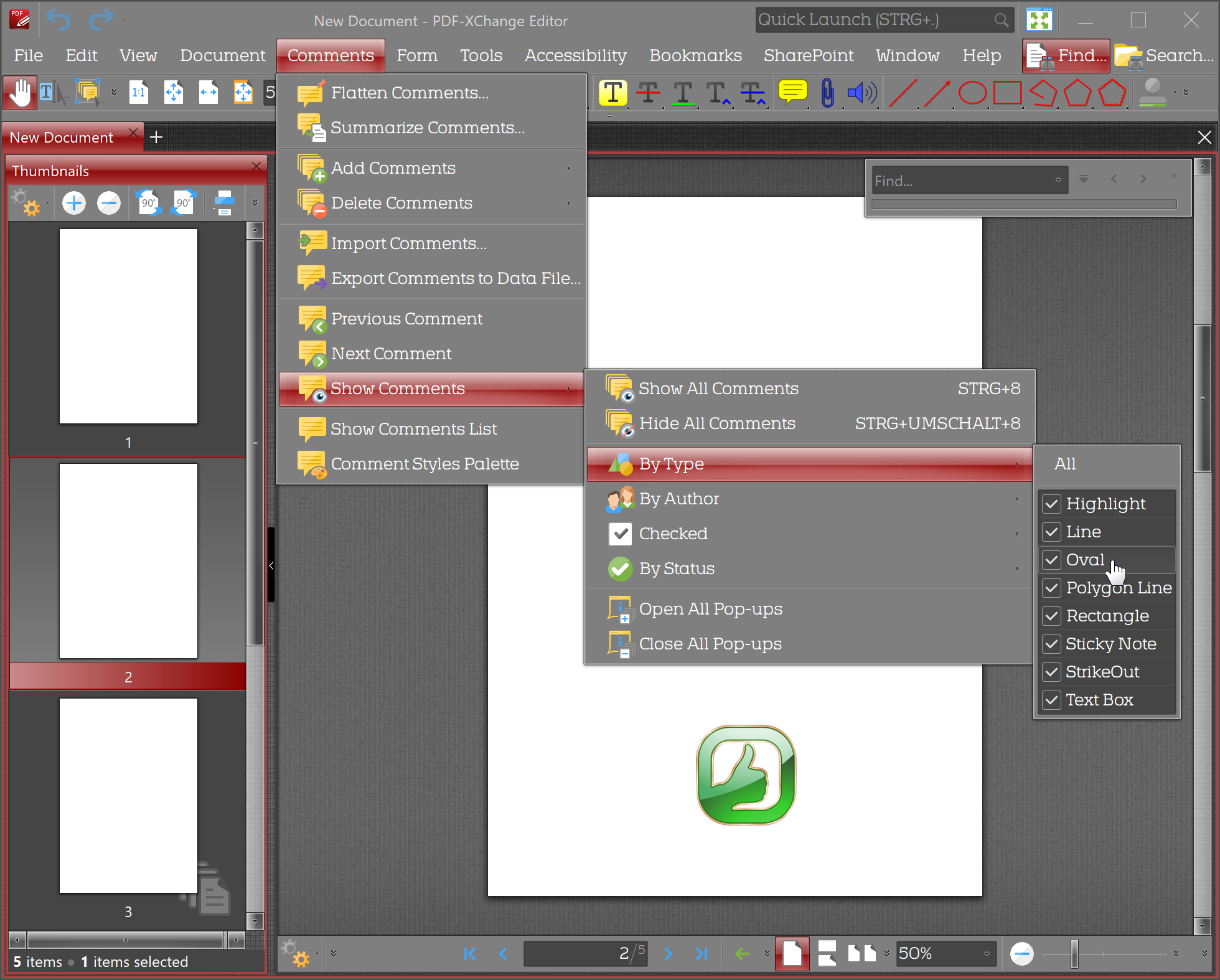The width and height of the screenshot is (1220, 980).
Task: Click Open All Pop-ups
Action: point(711,608)
